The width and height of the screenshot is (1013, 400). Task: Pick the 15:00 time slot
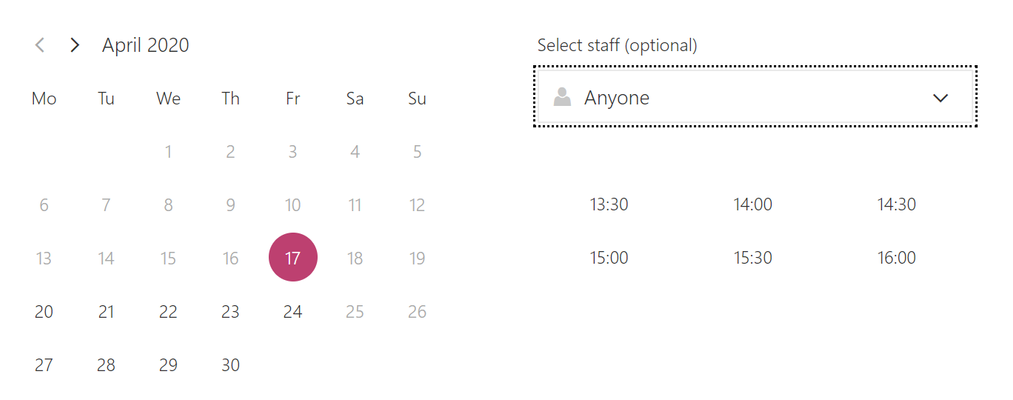(x=609, y=258)
